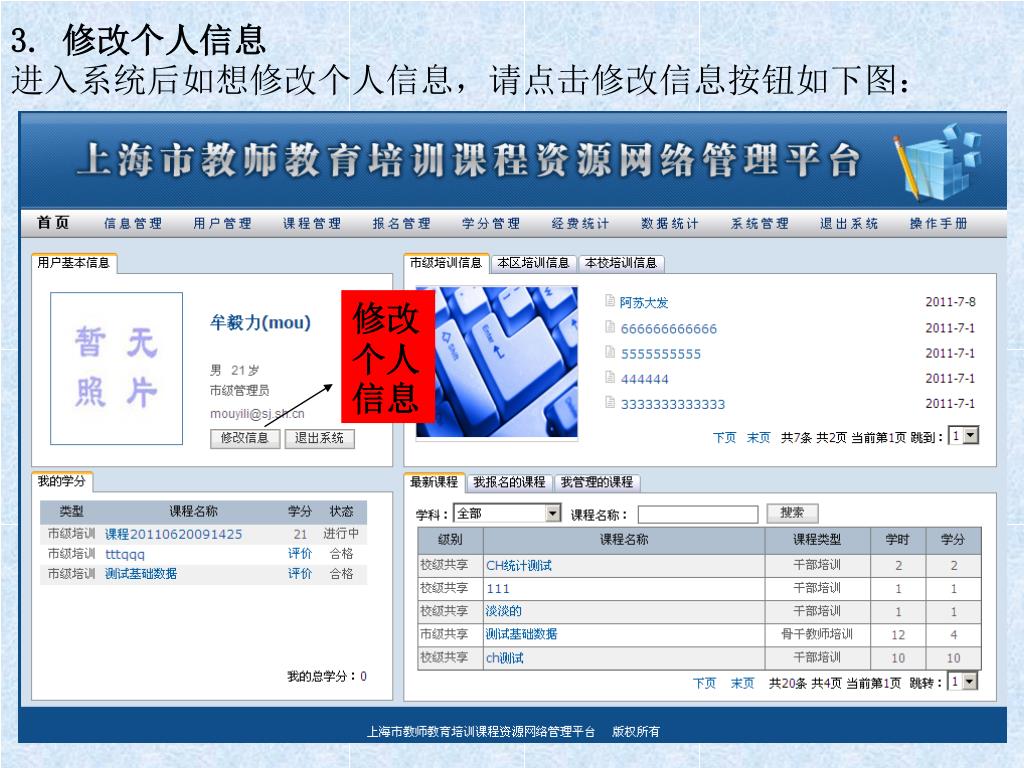The image size is (1024, 768).
Task: Switch to the 市级培训信息 tab
Action: [x=446, y=263]
